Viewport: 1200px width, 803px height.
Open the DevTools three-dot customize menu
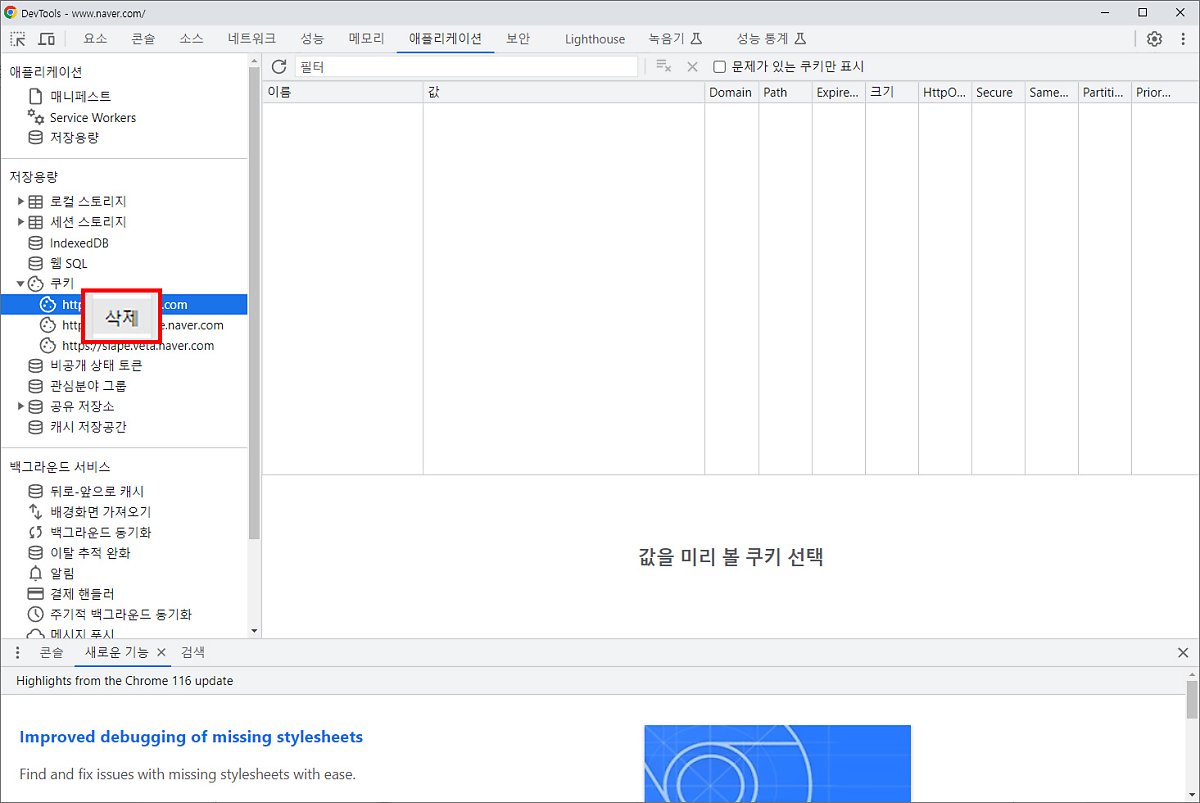pos(1182,39)
